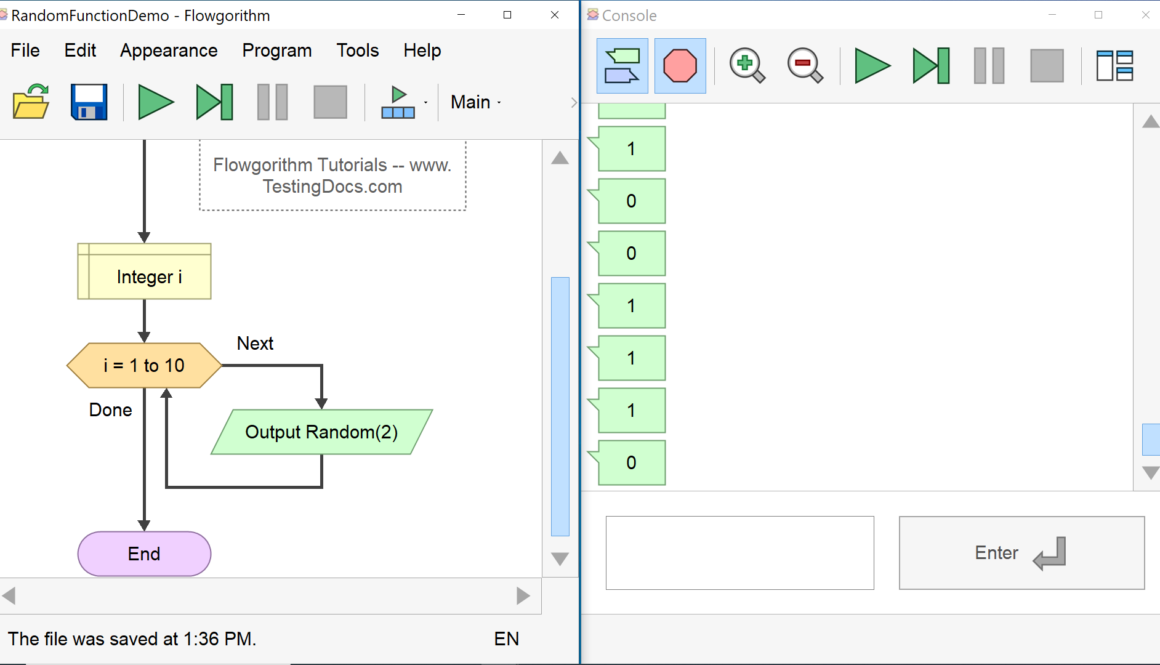The height and width of the screenshot is (665, 1160).
Task: Click the 'The file was saved' status message
Action: click(132, 639)
